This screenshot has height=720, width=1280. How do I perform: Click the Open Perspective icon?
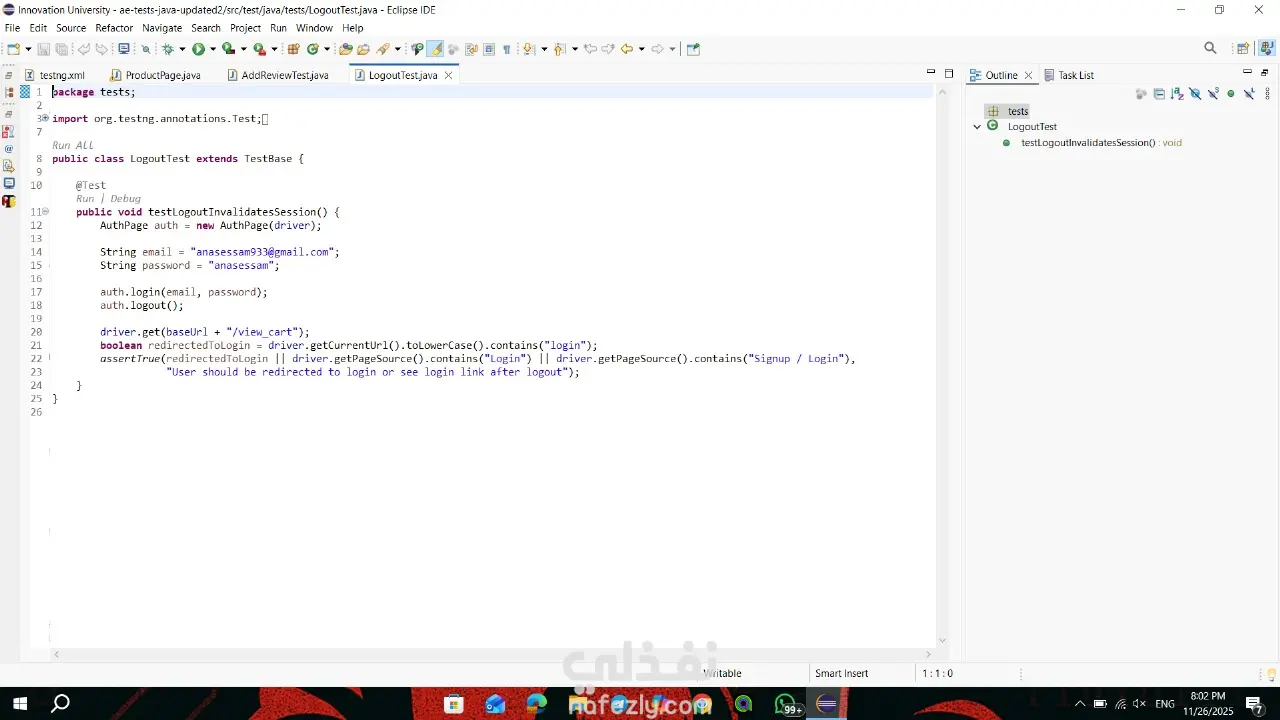[1243, 49]
